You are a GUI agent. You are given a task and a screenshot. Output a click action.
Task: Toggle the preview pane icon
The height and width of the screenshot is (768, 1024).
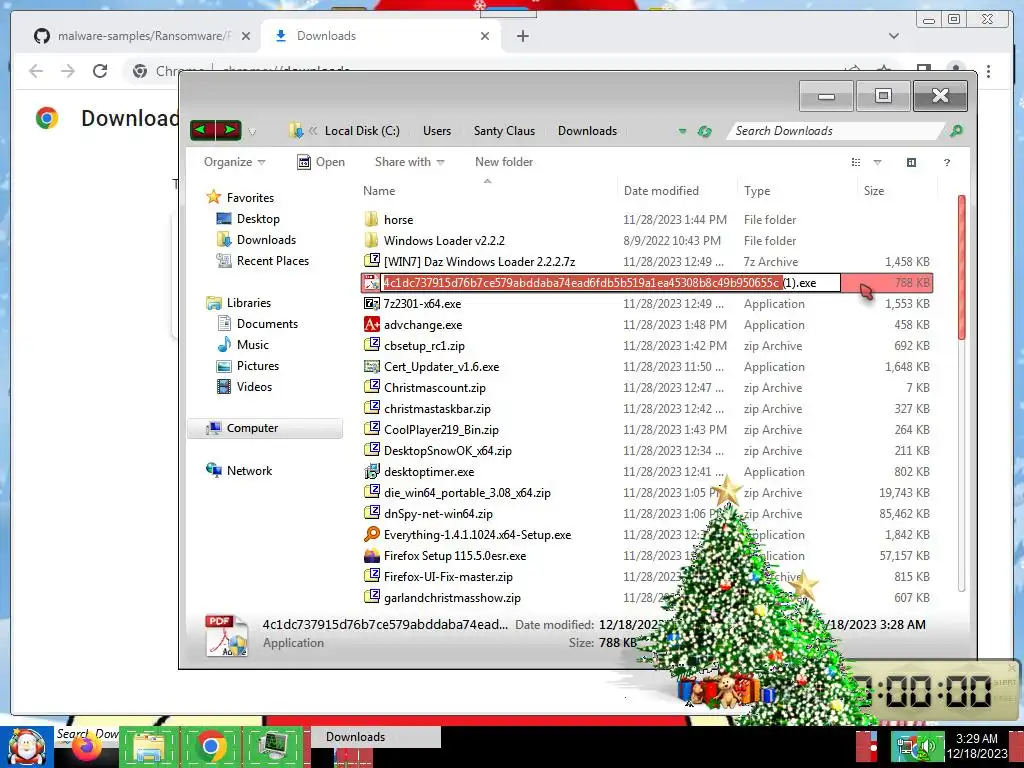(911, 162)
